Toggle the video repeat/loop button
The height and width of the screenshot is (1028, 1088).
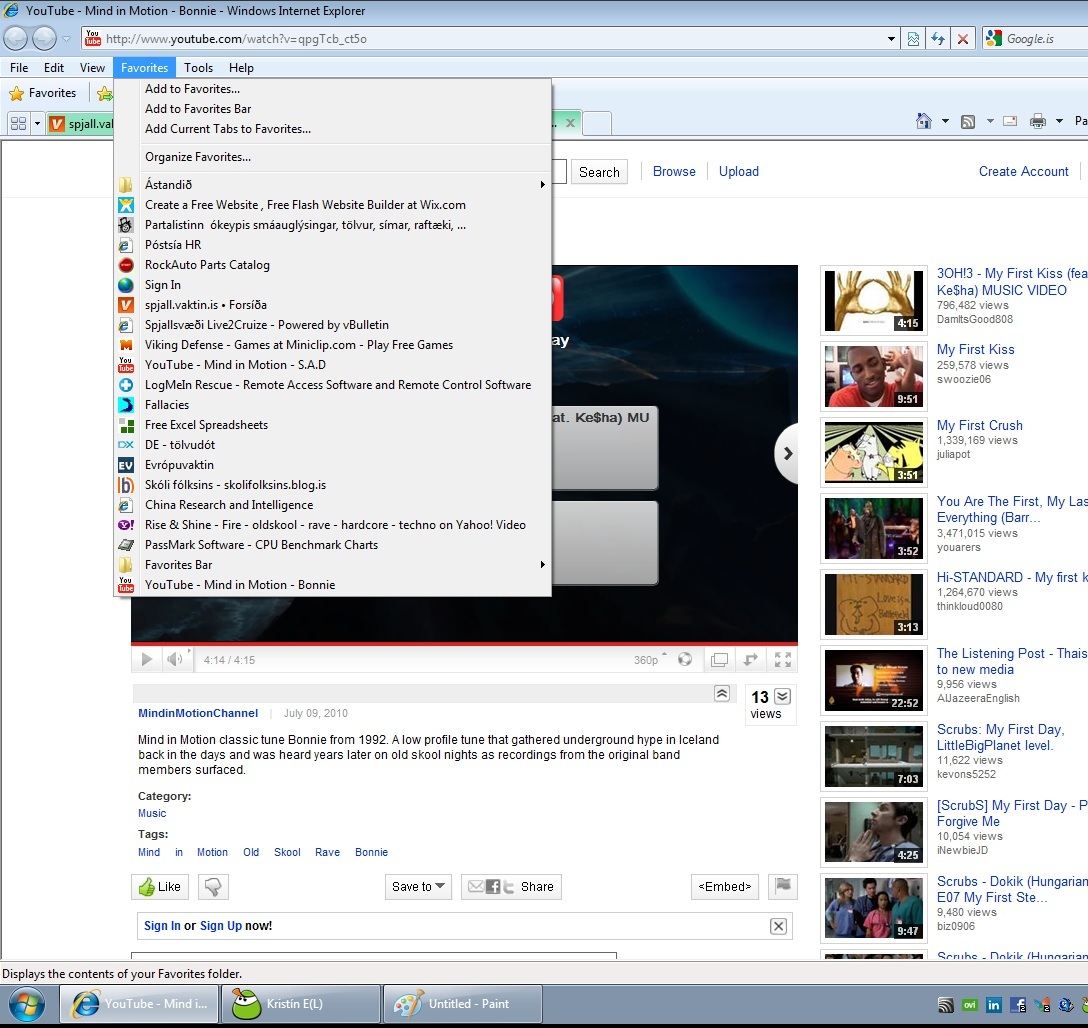(750, 660)
